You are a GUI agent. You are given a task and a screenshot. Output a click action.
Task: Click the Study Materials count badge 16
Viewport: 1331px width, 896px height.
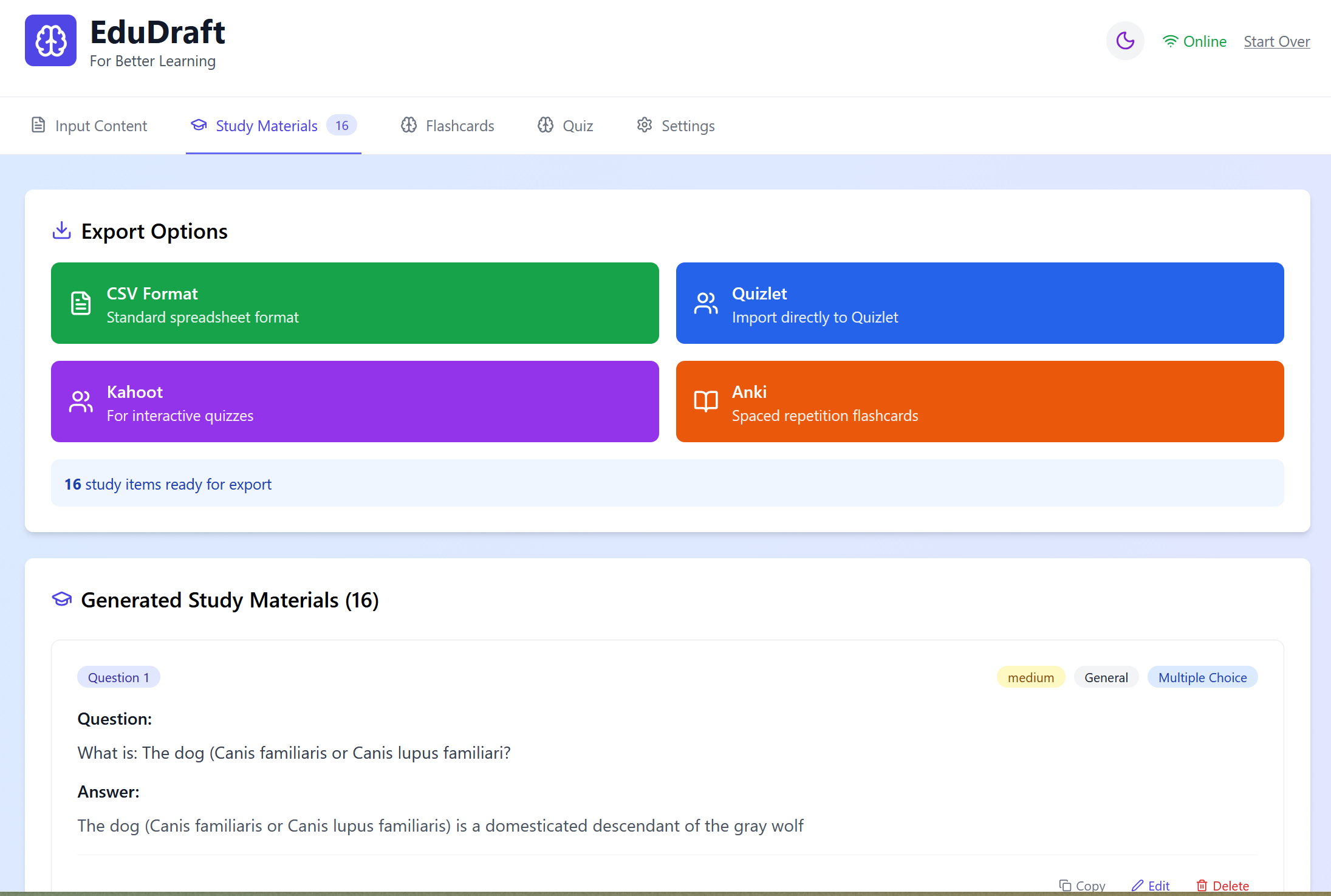tap(341, 125)
